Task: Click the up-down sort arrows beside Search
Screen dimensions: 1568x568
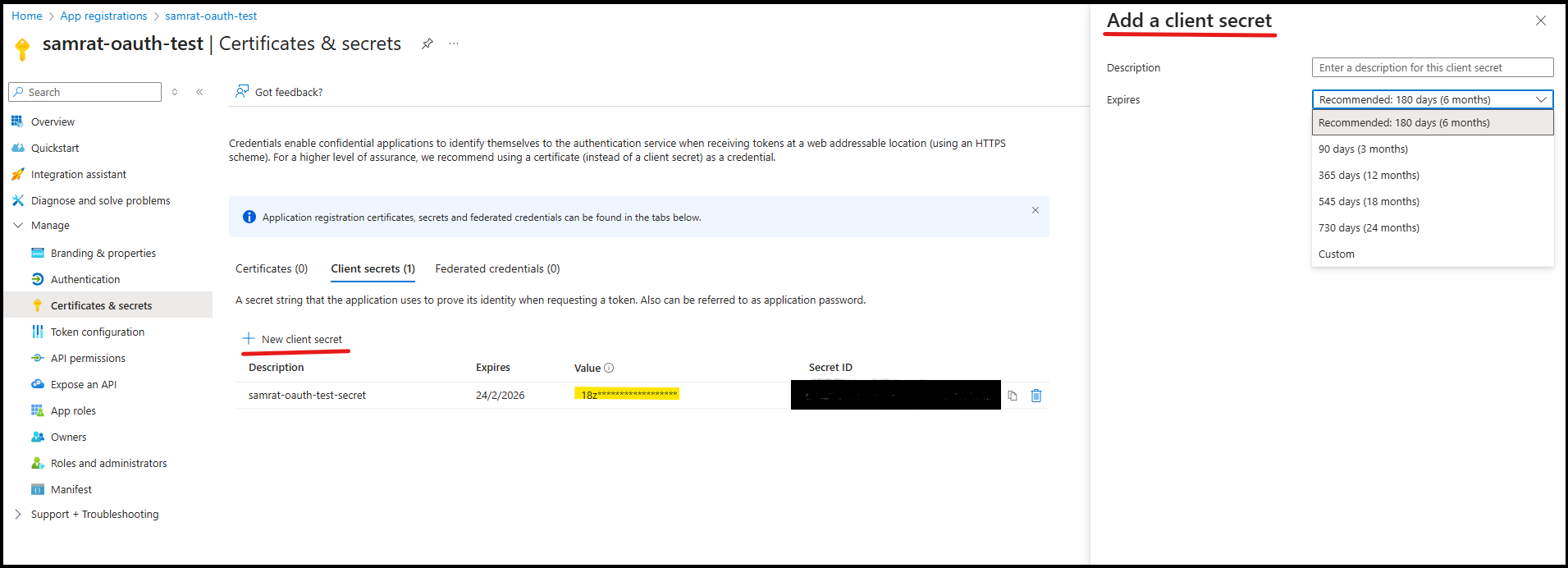Action: click(x=175, y=92)
